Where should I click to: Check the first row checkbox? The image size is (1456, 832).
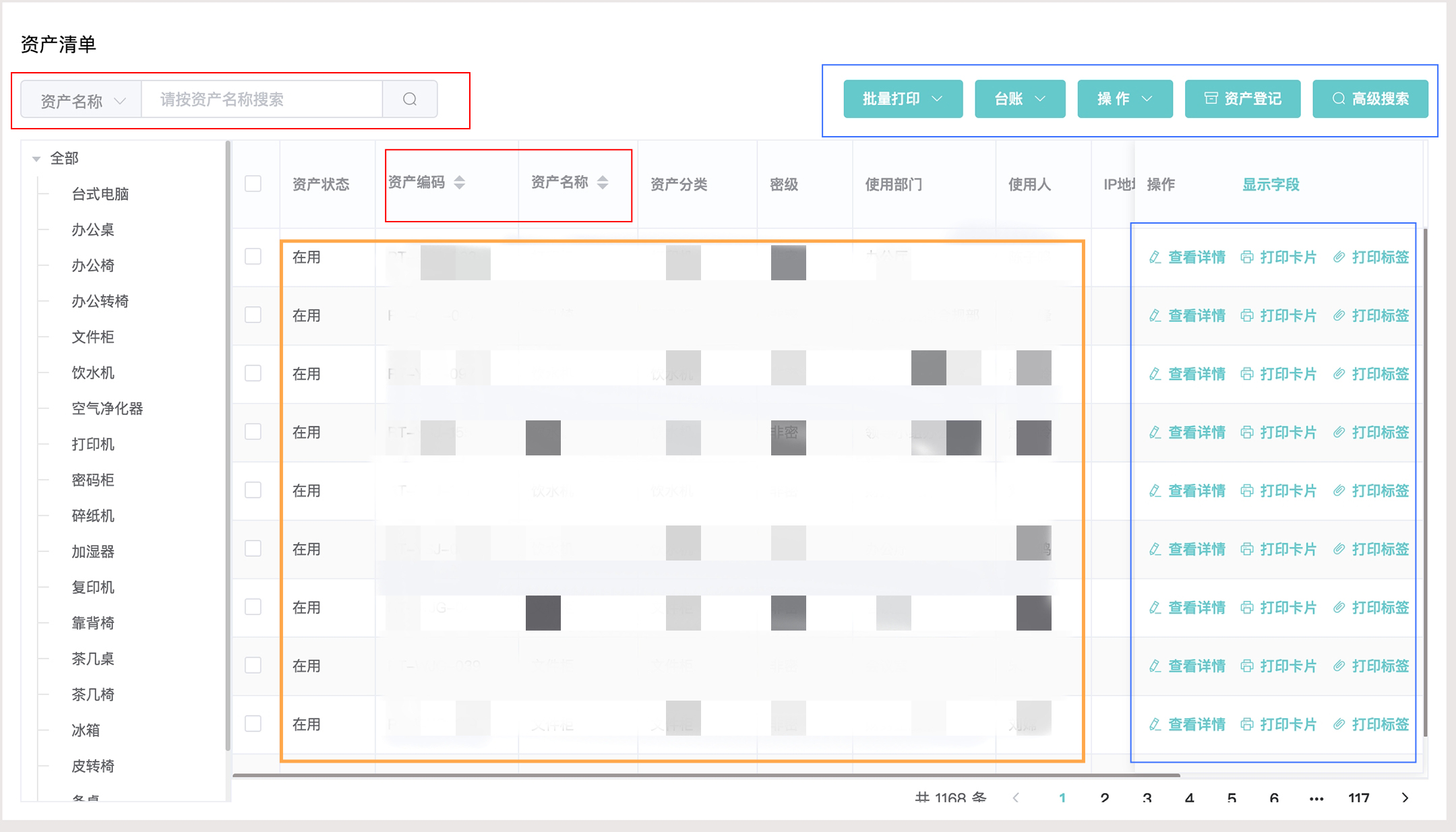[253, 257]
